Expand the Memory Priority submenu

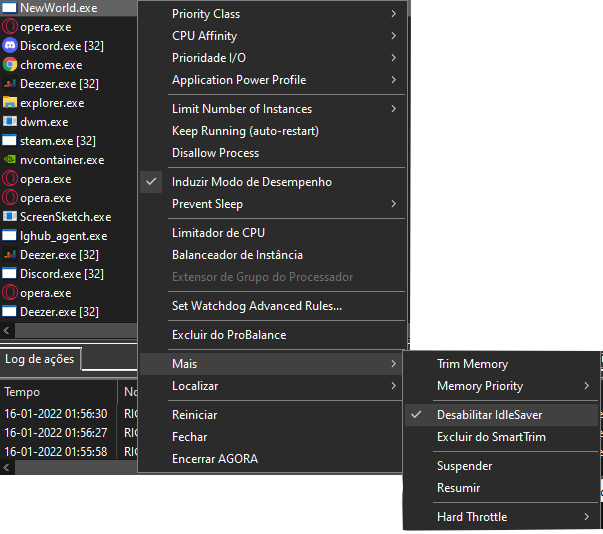(501, 386)
